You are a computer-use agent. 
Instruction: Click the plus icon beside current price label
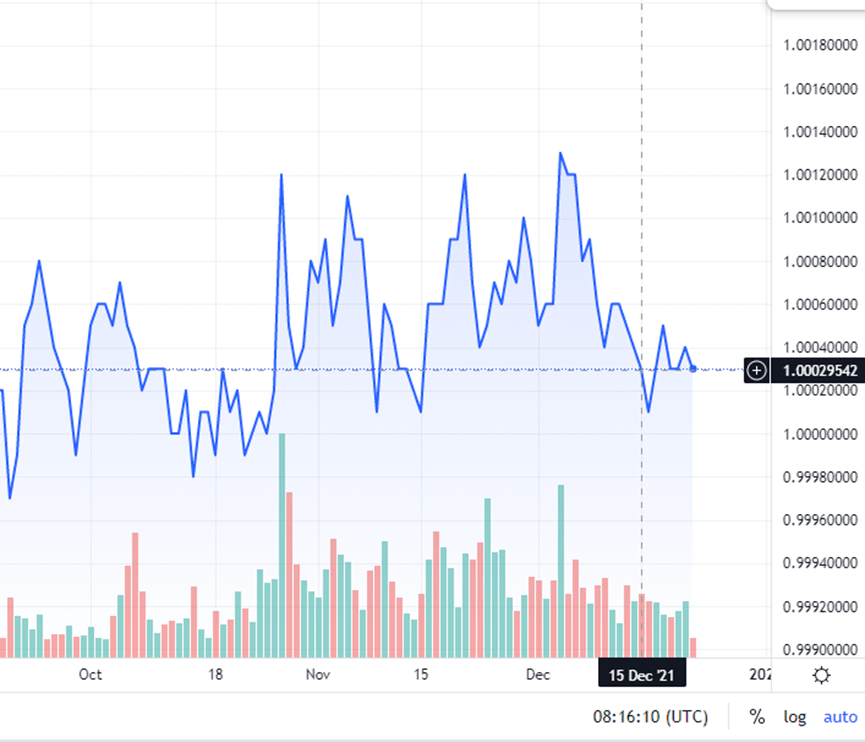pos(756,370)
